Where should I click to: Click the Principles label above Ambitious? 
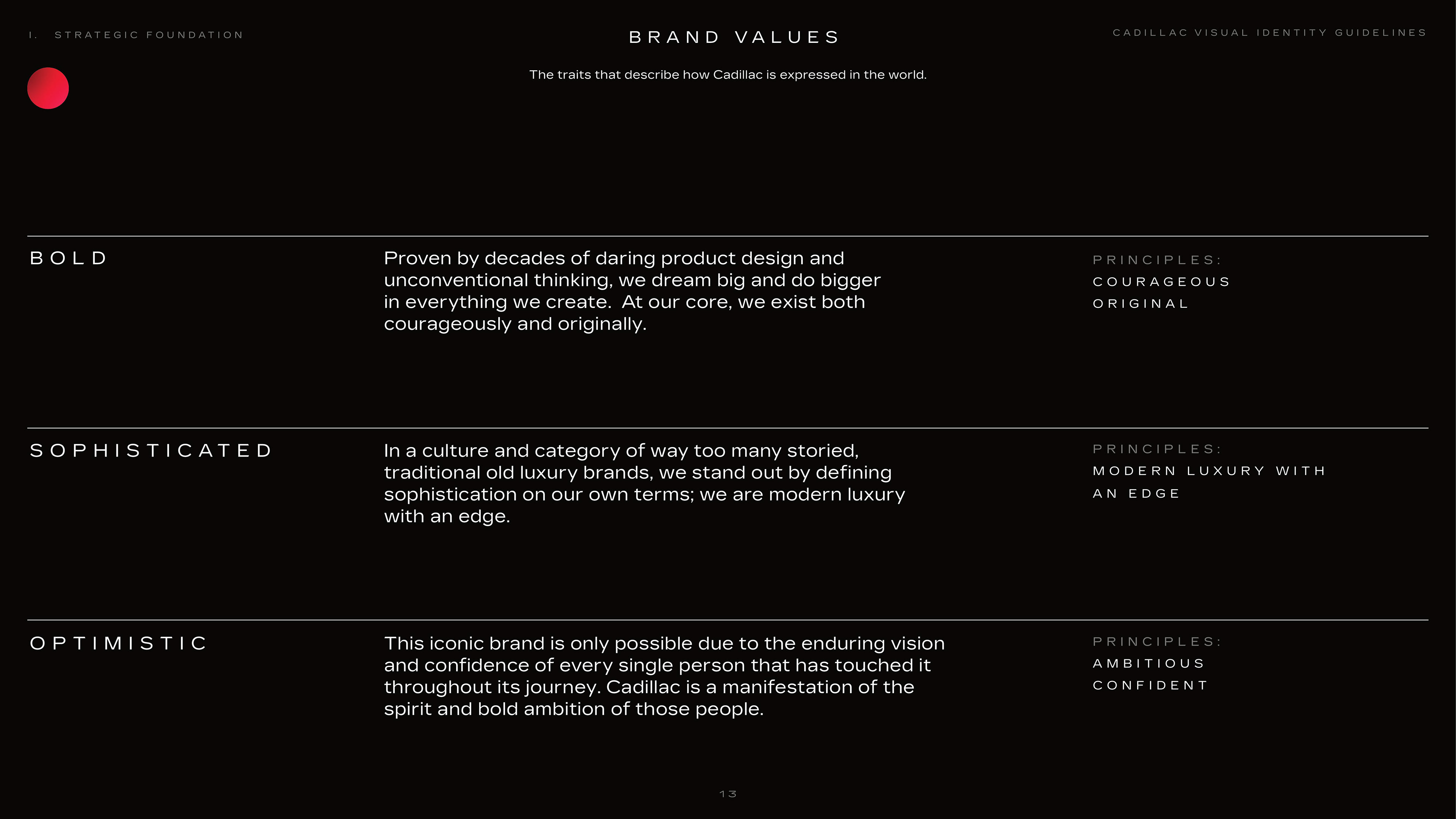point(1156,642)
